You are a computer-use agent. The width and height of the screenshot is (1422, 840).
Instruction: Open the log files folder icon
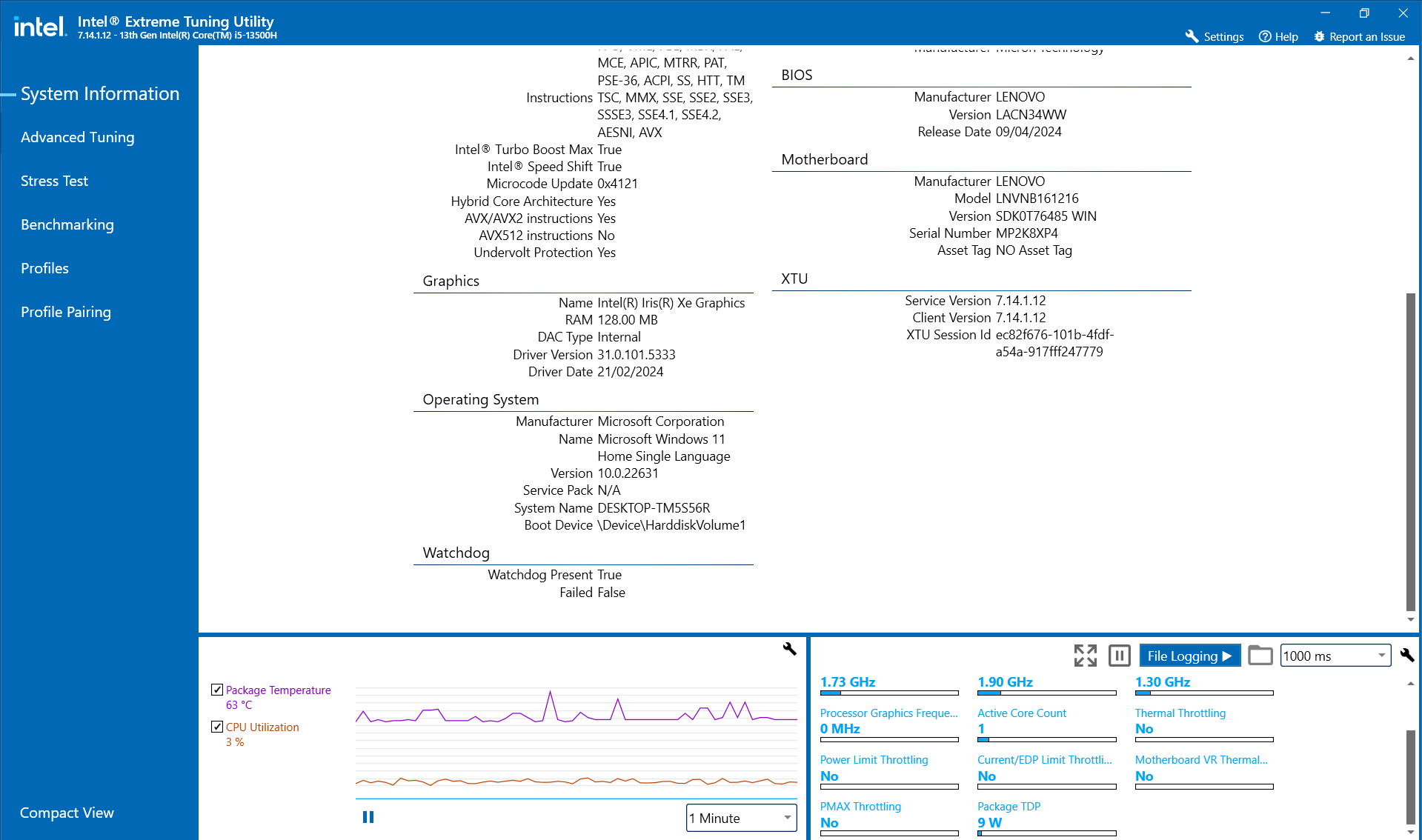[1260, 656]
